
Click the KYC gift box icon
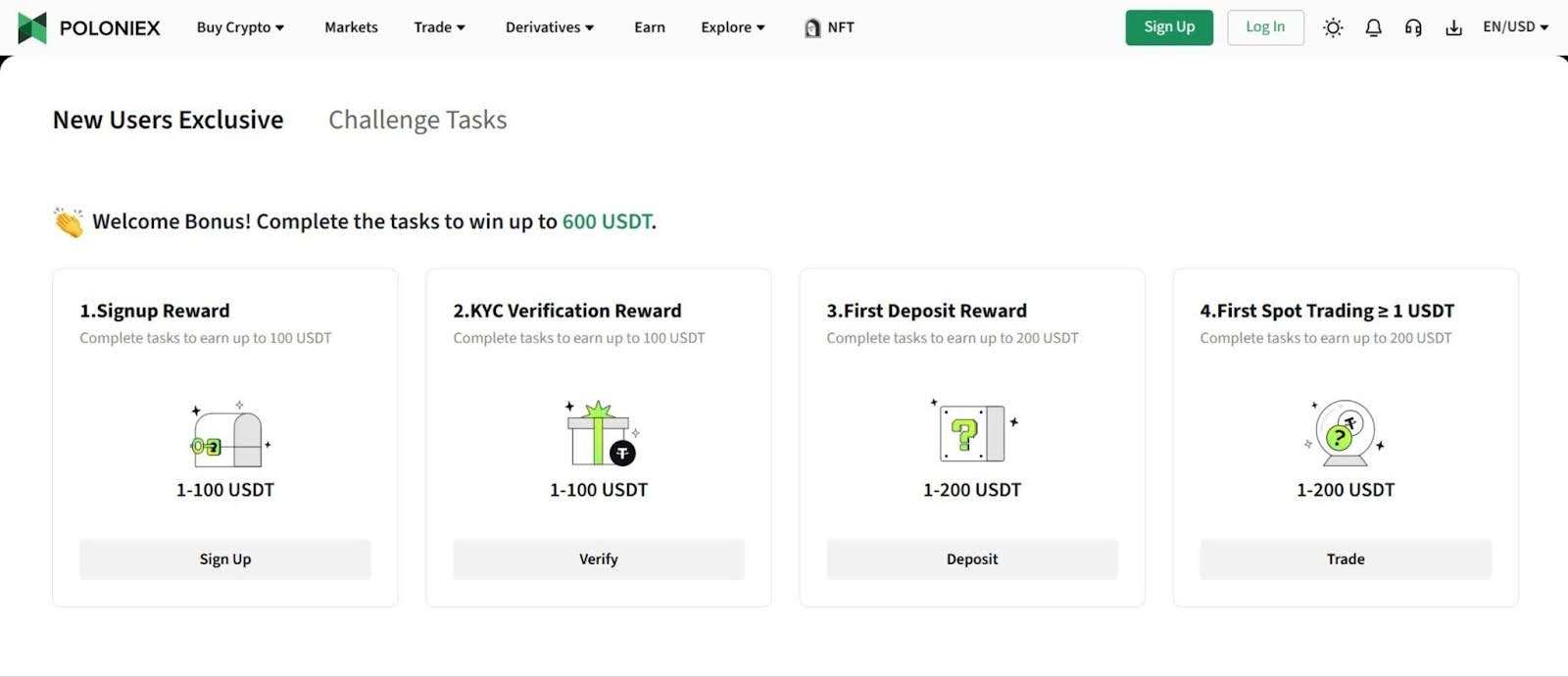coord(600,434)
